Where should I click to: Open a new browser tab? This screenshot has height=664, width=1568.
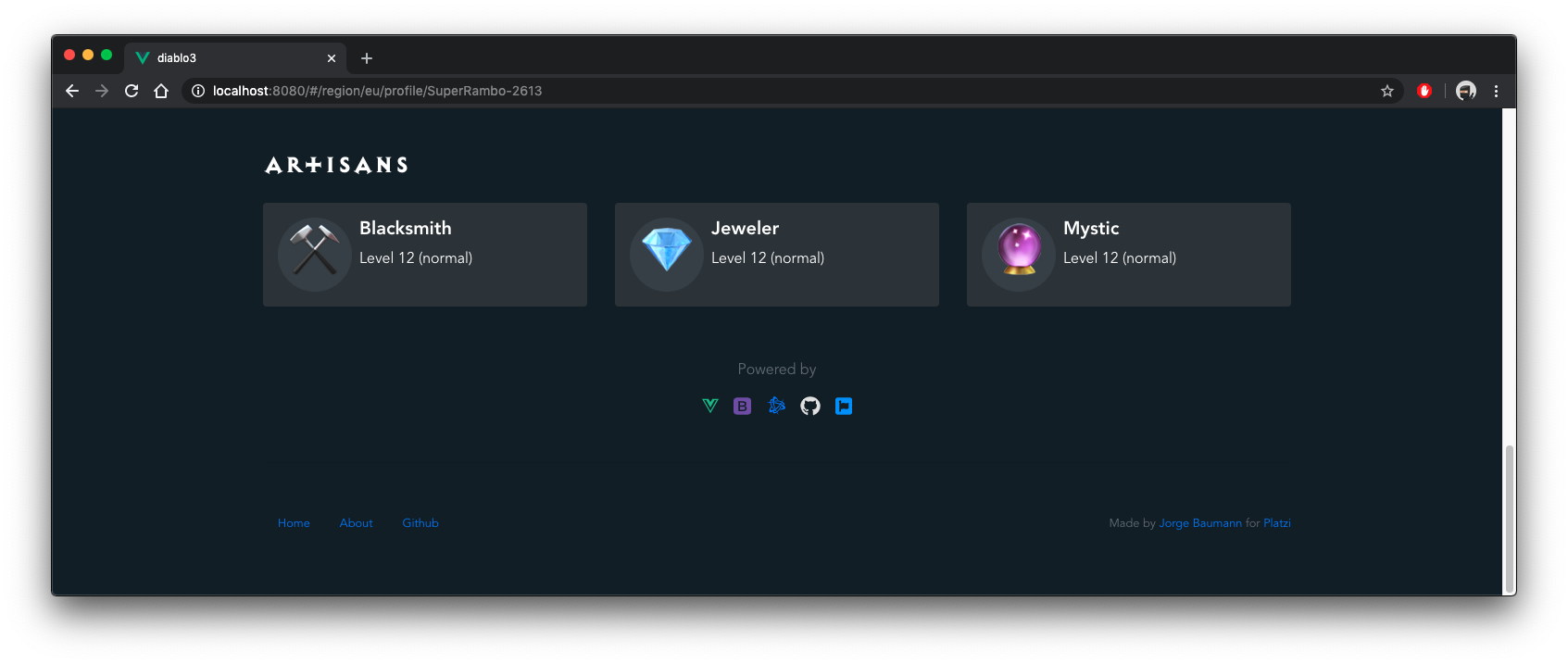(367, 58)
